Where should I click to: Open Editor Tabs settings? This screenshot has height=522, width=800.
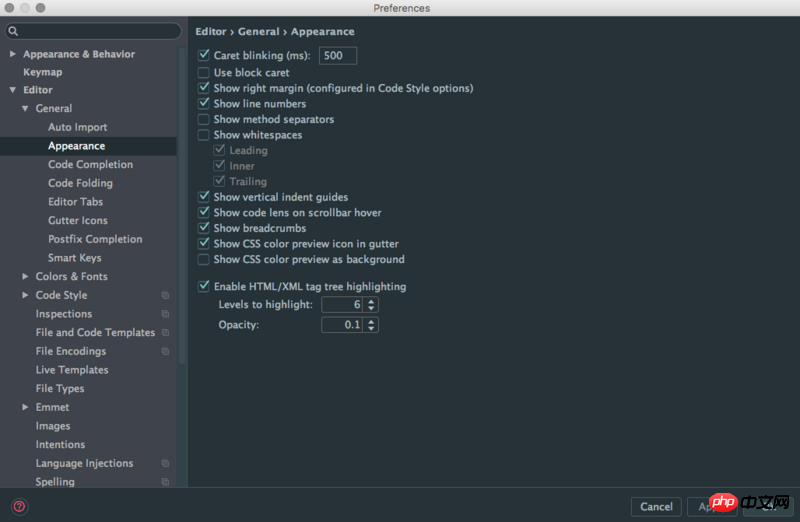pos(76,202)
